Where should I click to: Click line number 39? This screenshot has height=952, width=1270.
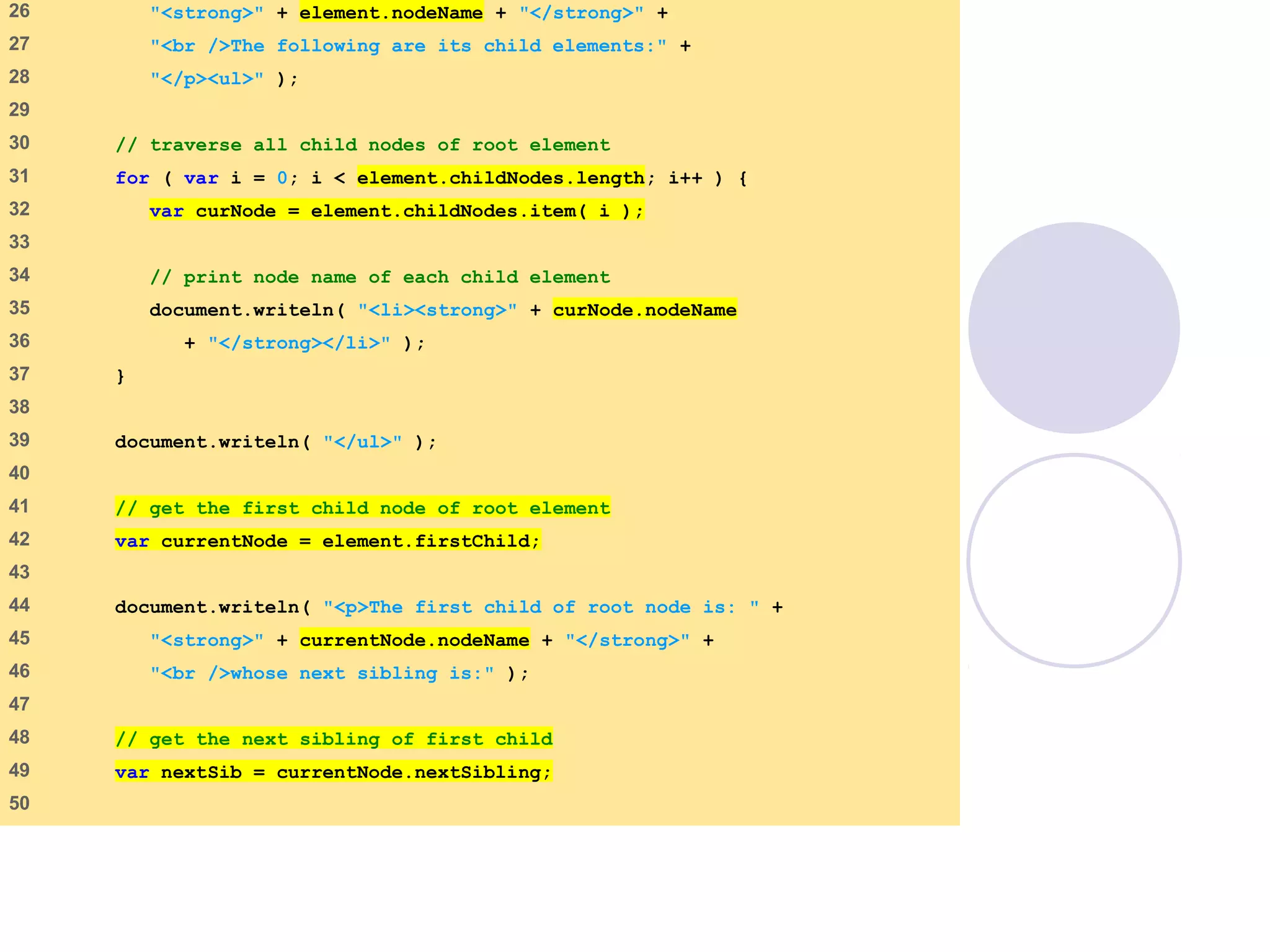coord(19,440)
